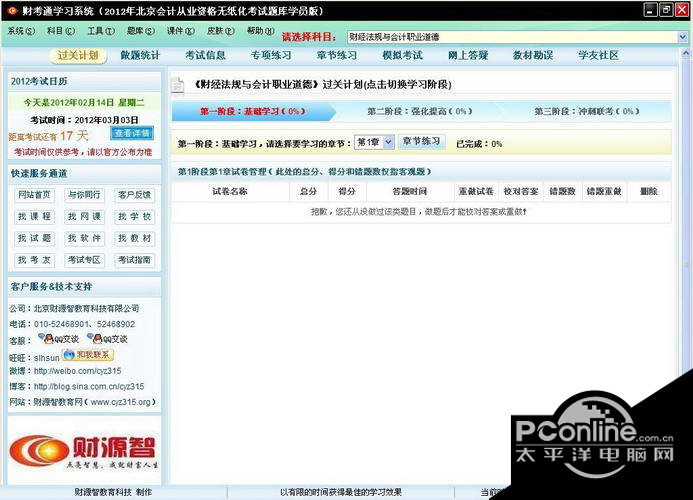The image size is (693, 500).
Task: Select stage three 冲刺联考
Action: (x=587, y=111)
